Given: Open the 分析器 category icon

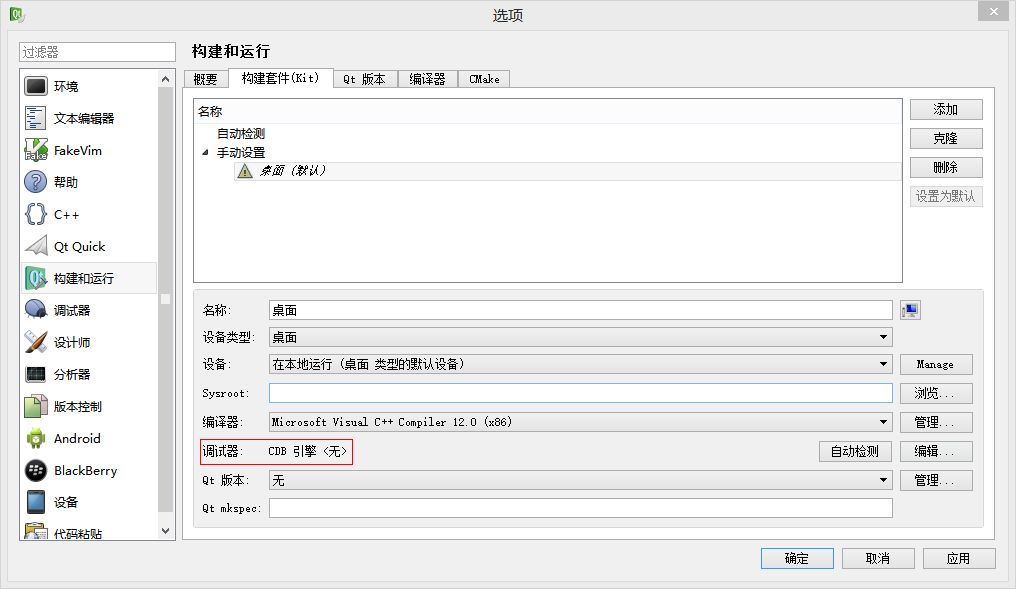Looking at the screenshot, I should coord(36,374).
